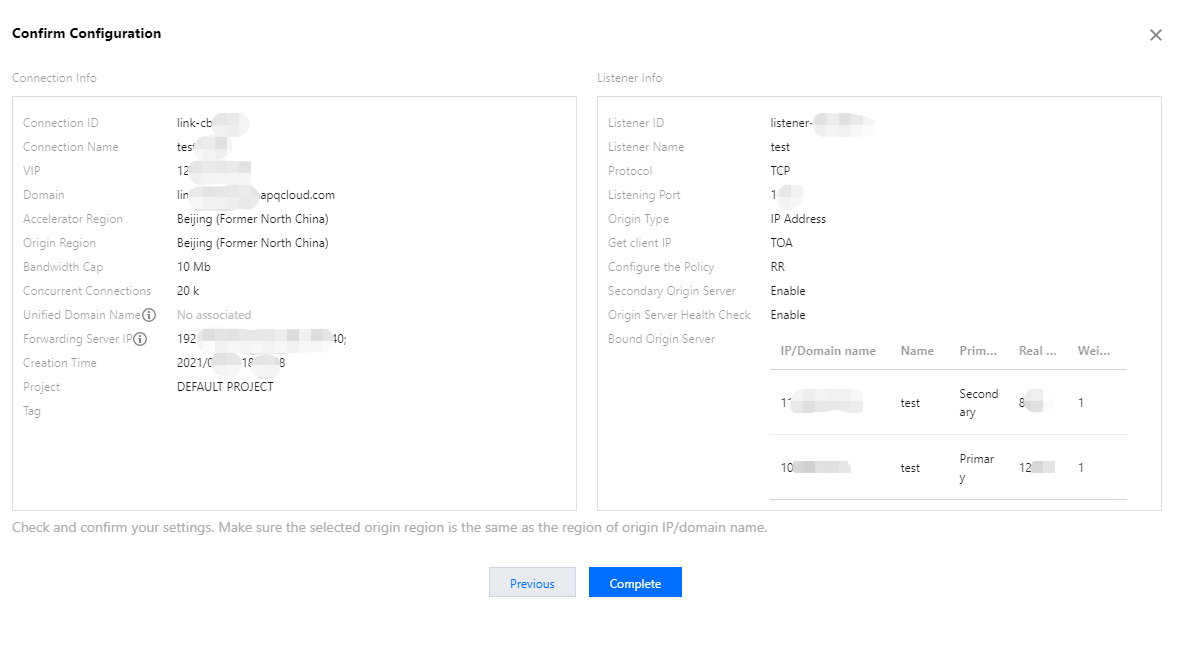Click the truncated Primary/Secondary column header

click(x=978, y=351)
